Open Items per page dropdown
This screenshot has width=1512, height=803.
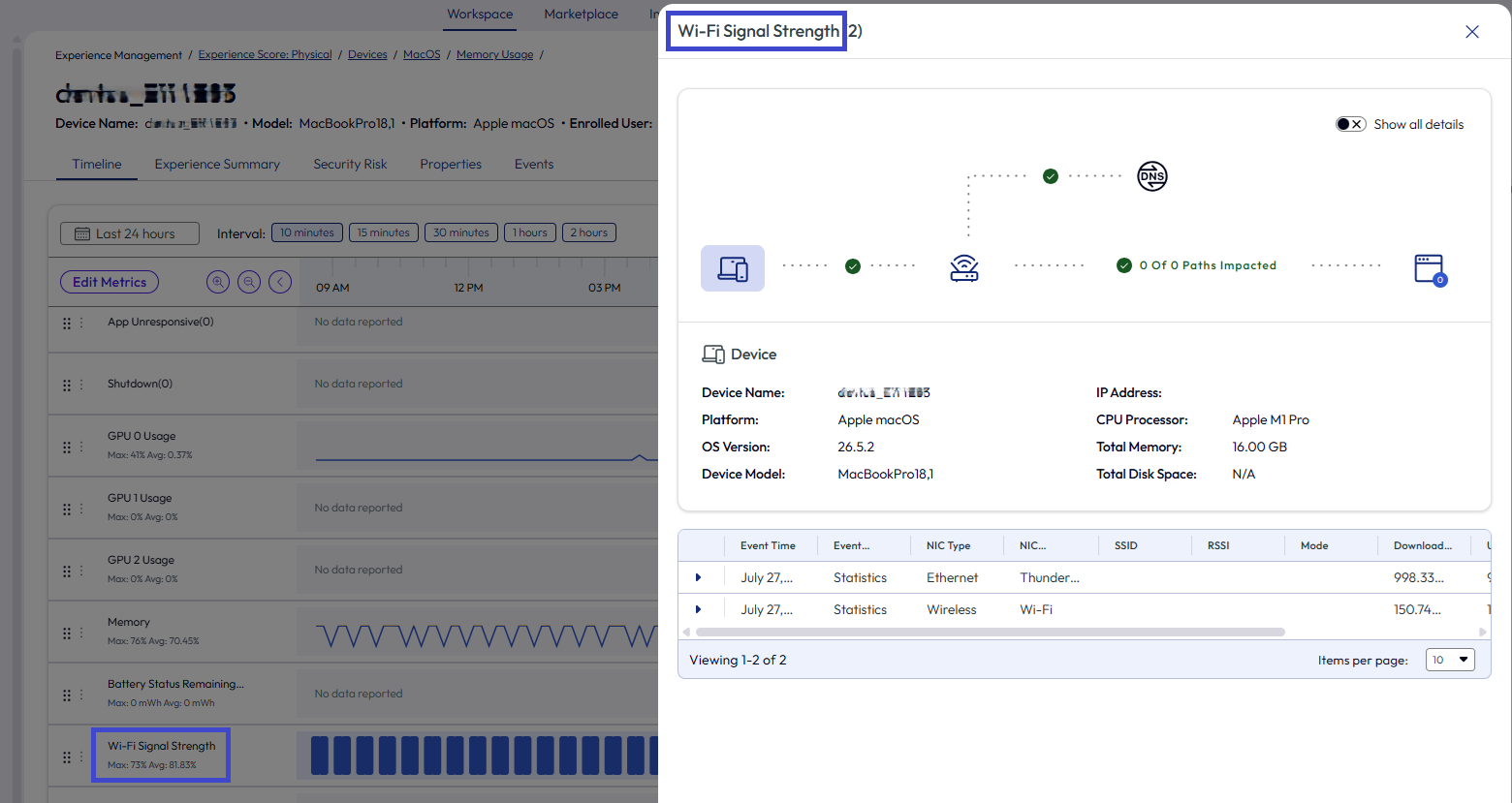[1450, 660]
